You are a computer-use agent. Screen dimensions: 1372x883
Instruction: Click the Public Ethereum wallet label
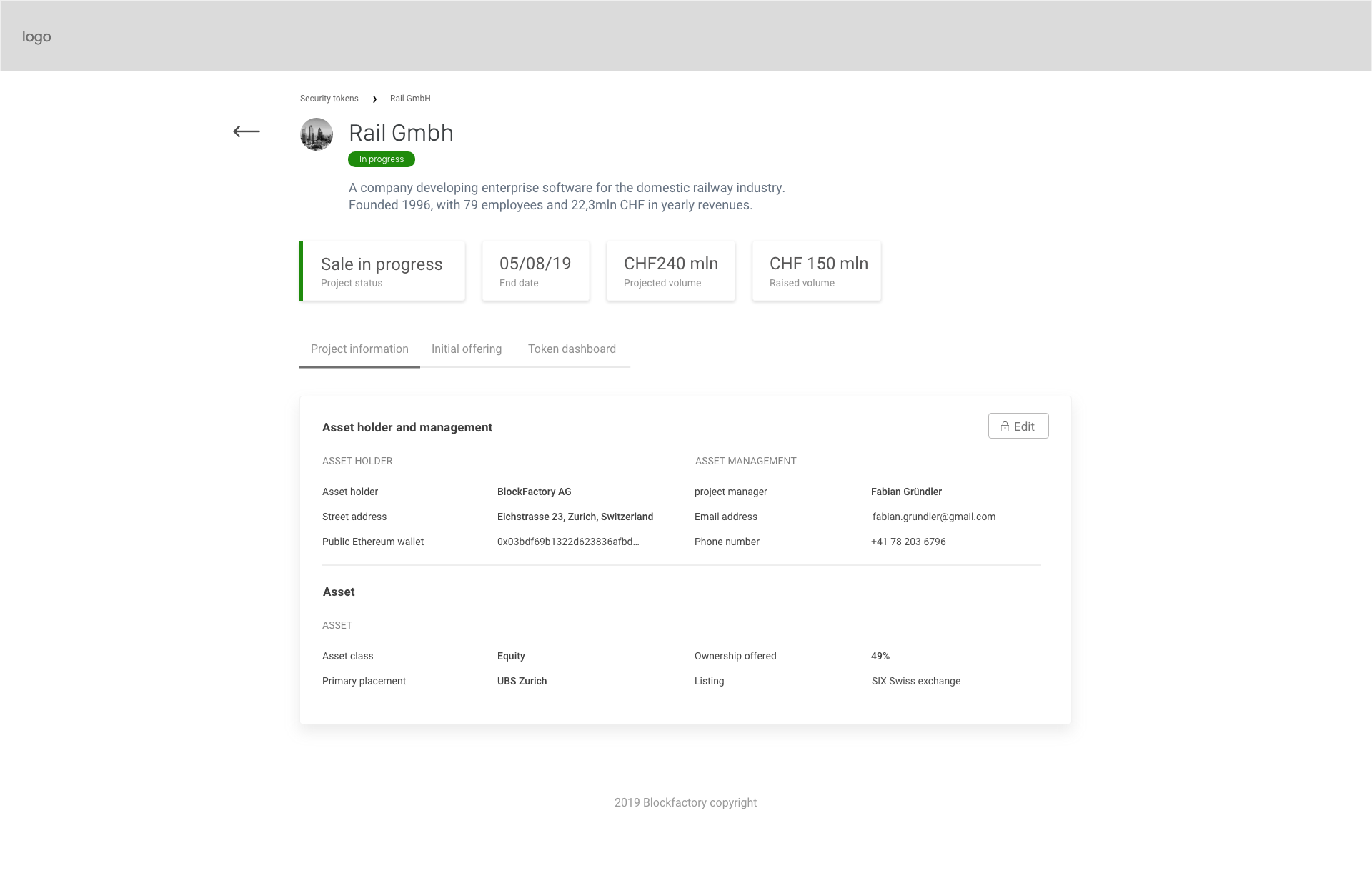pyautogui.click(x=373, y=542)
